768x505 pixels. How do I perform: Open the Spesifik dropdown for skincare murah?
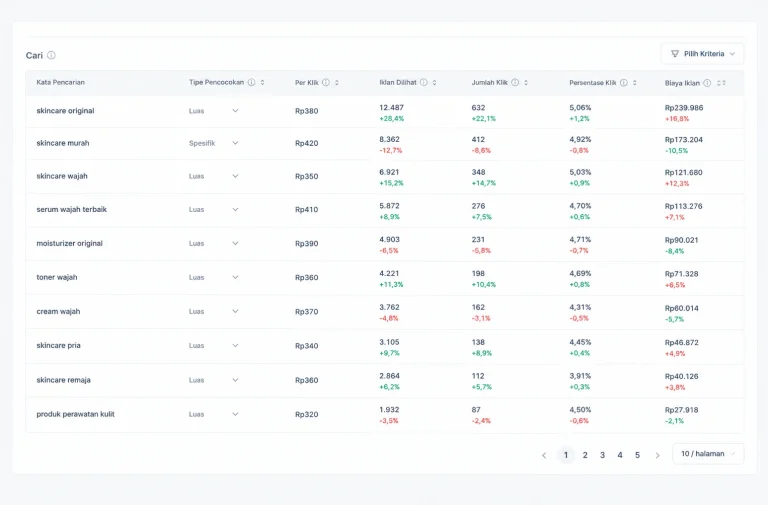tap(214, 143)
